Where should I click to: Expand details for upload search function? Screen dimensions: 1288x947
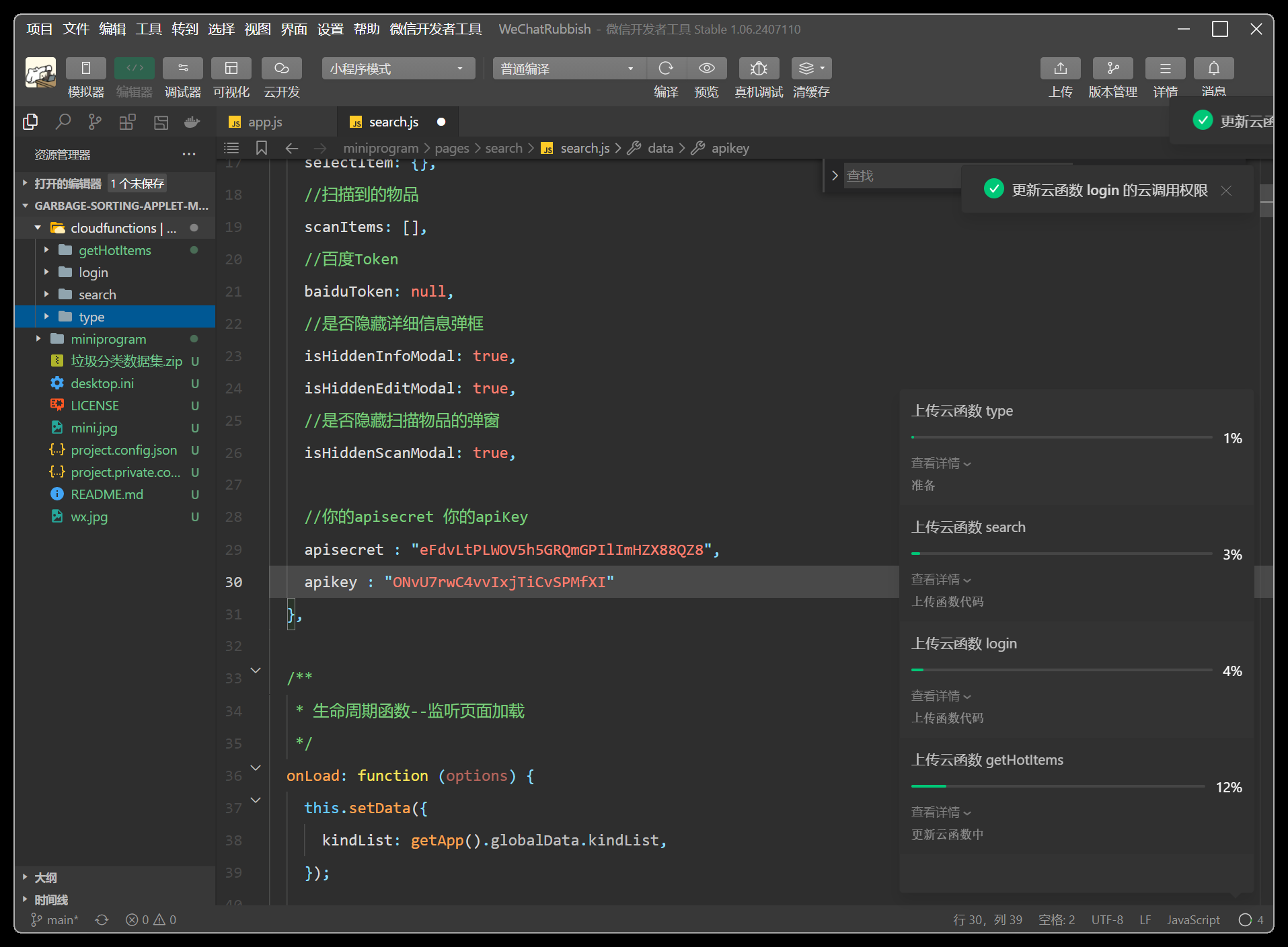click(x=941, y=580)
